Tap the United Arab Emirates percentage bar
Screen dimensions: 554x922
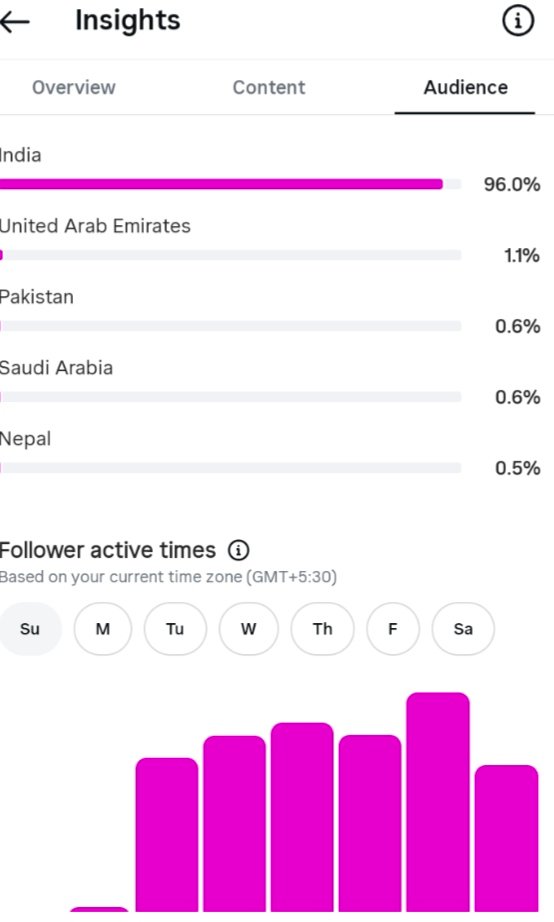(x=231, y=255)
